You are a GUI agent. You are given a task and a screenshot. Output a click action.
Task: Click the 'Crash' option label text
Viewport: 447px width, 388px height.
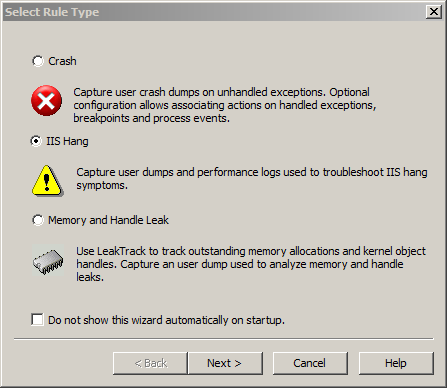(x=62, y=61)
